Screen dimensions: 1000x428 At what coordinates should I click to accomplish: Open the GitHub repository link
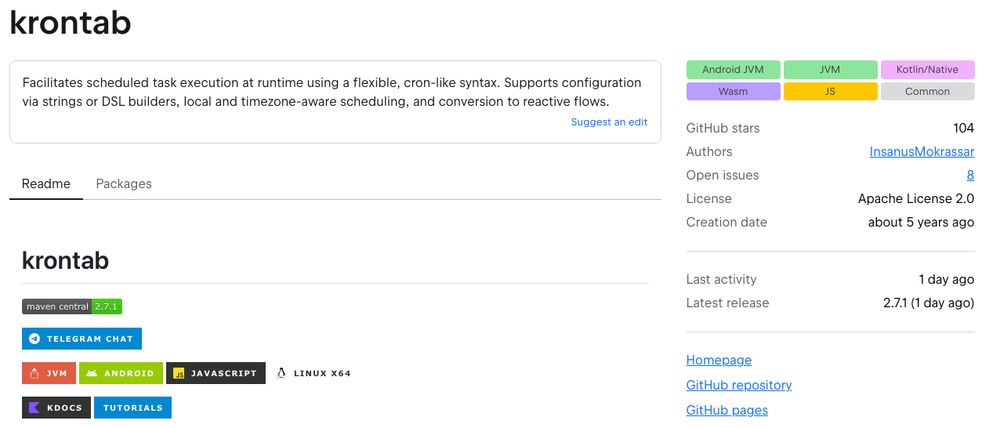point(738,385)
